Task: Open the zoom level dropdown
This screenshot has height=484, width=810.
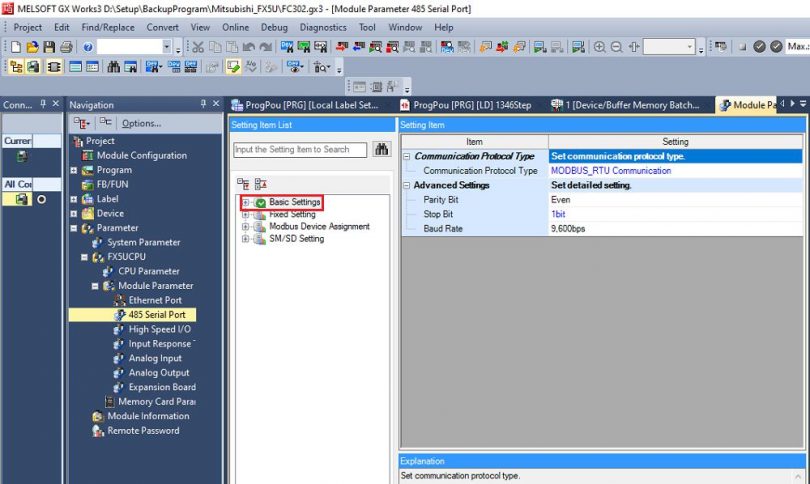Action: click(689, 47)
